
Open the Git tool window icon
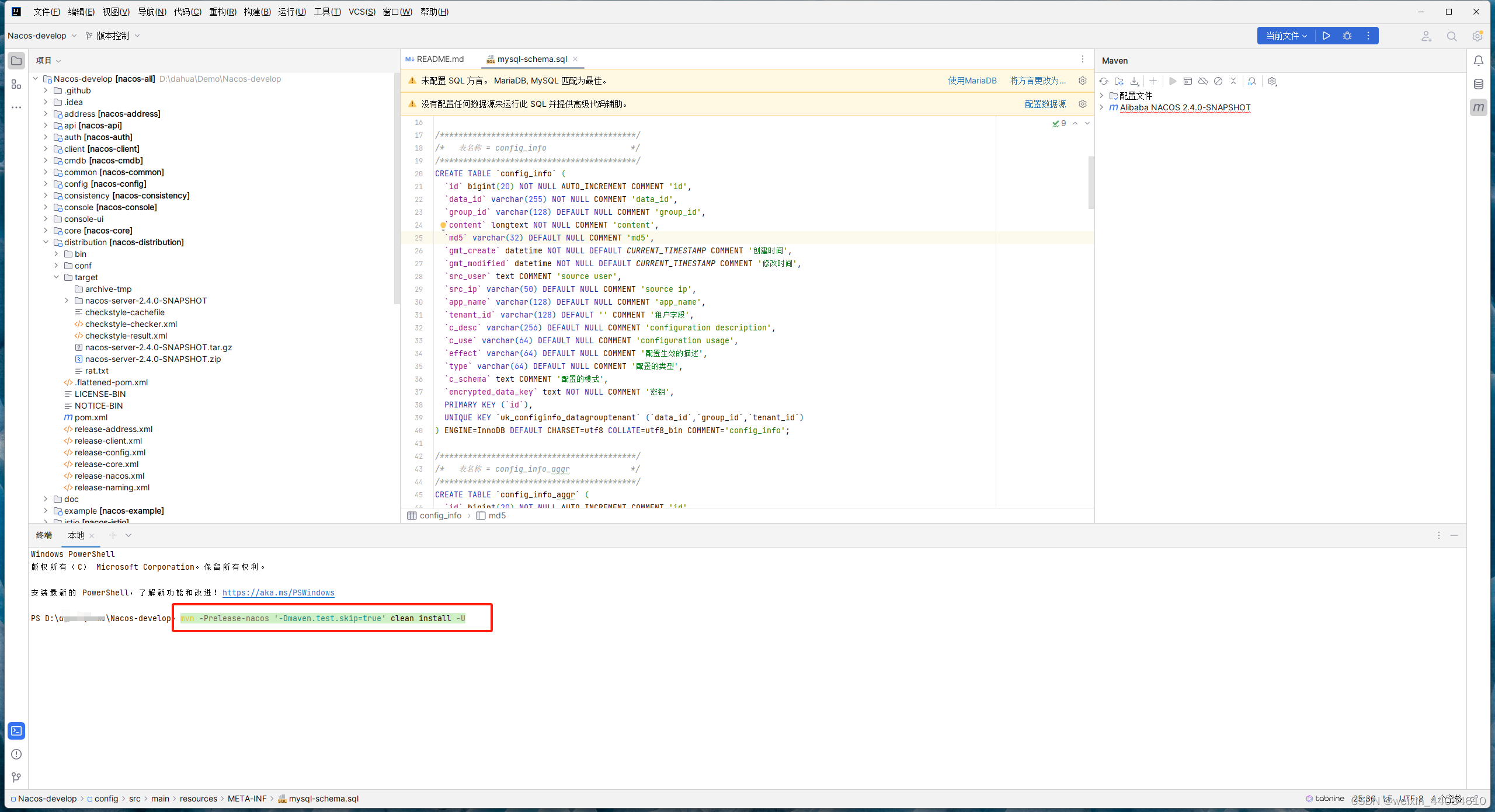pos(16,777)
